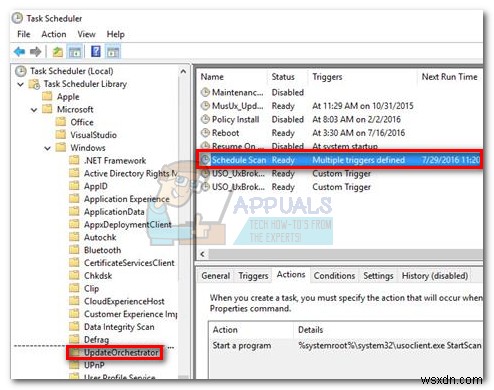
Task: Select the Reboot task row
Action: click(340, 133)
